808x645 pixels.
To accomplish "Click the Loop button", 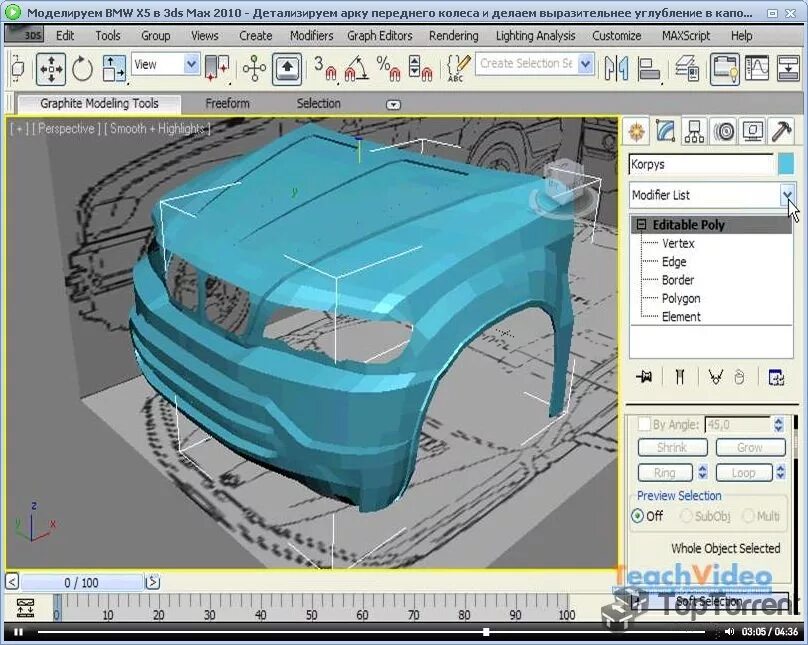I will [x=744, y=472].
